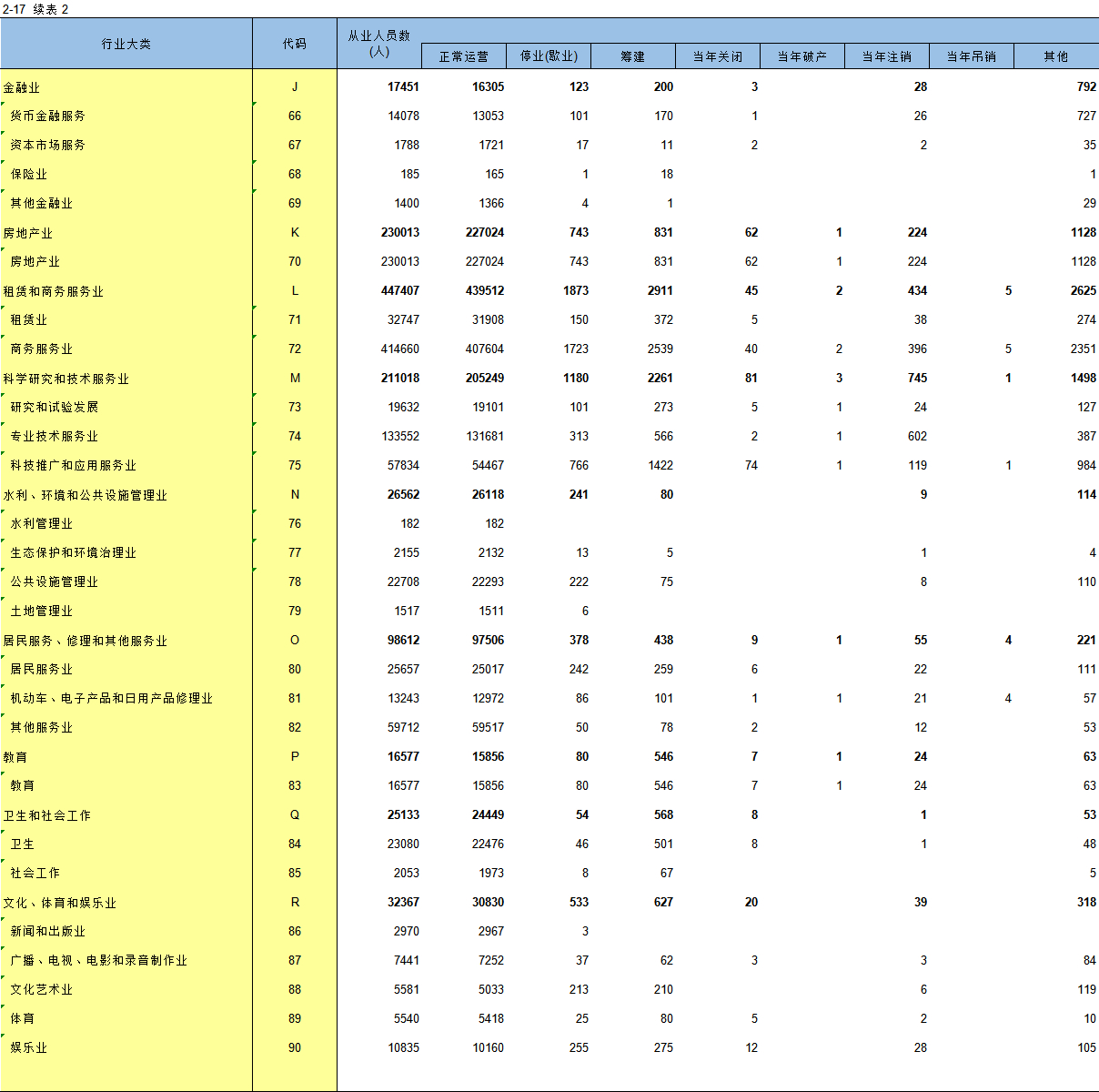The image size is (1099, 1092).
Task: Select the 筹建 column header
Action: 633,56
